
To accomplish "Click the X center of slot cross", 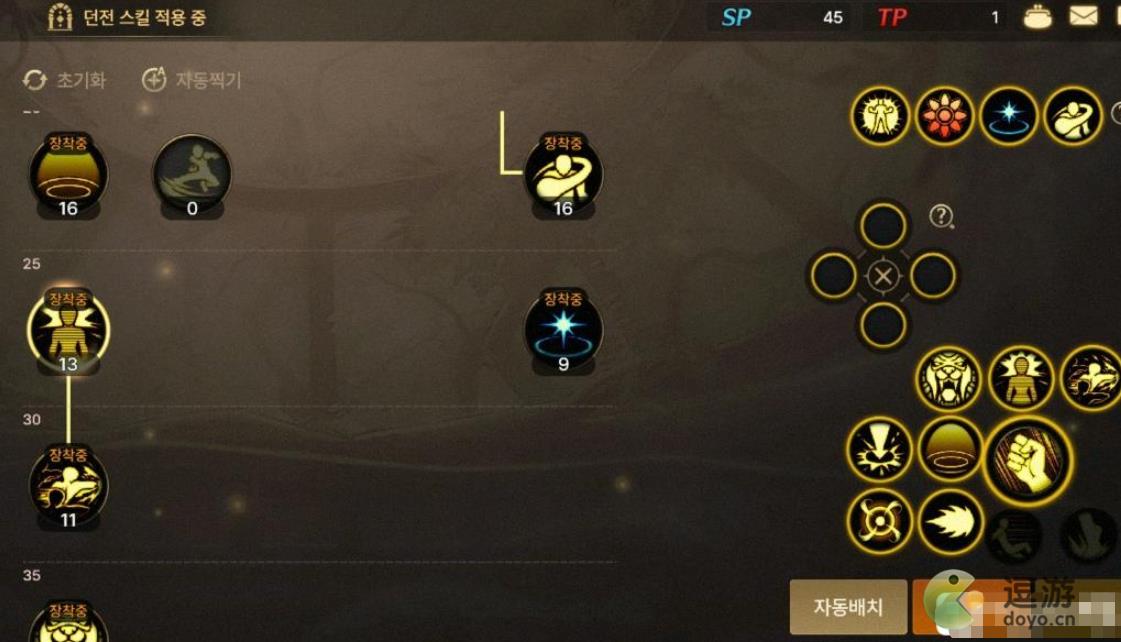I will point(883,275).
